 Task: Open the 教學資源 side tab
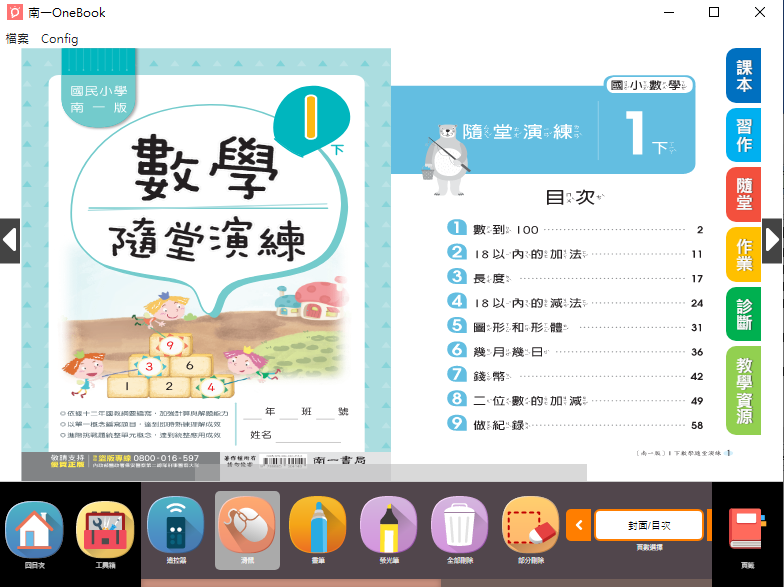click(x=743, y=390)
